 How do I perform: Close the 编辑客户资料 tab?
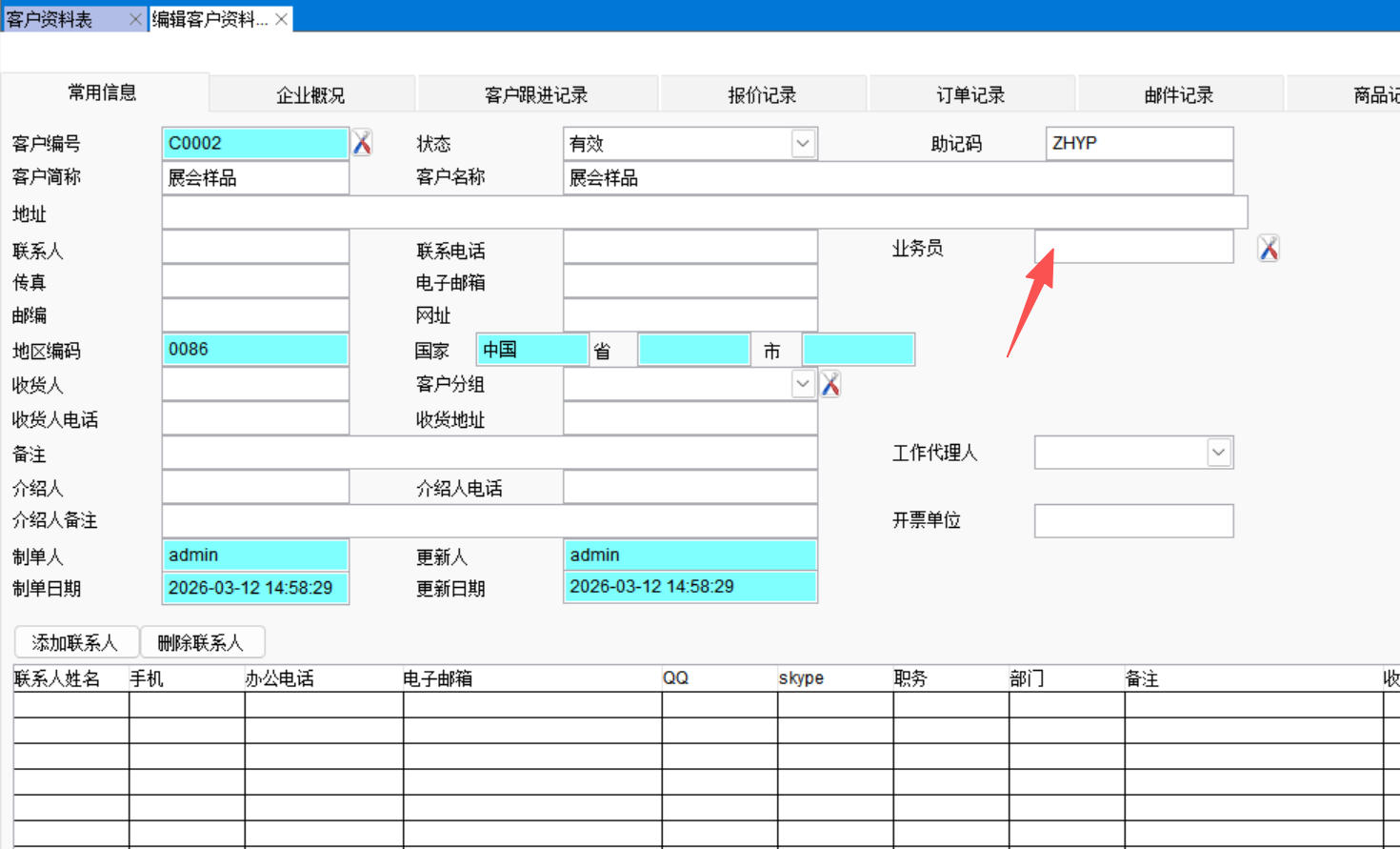pyautogui.click(x=282, y=19)
